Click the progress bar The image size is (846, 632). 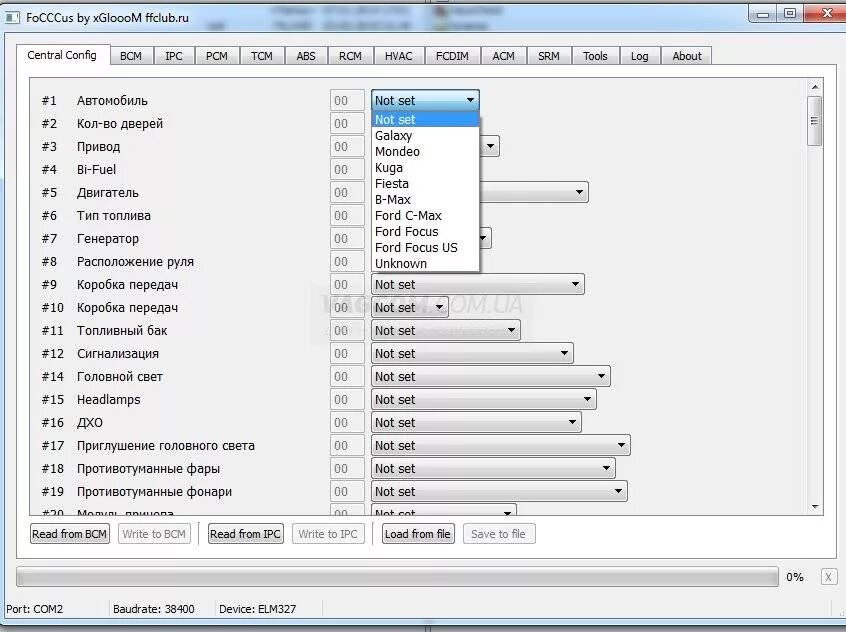point(397,576)
